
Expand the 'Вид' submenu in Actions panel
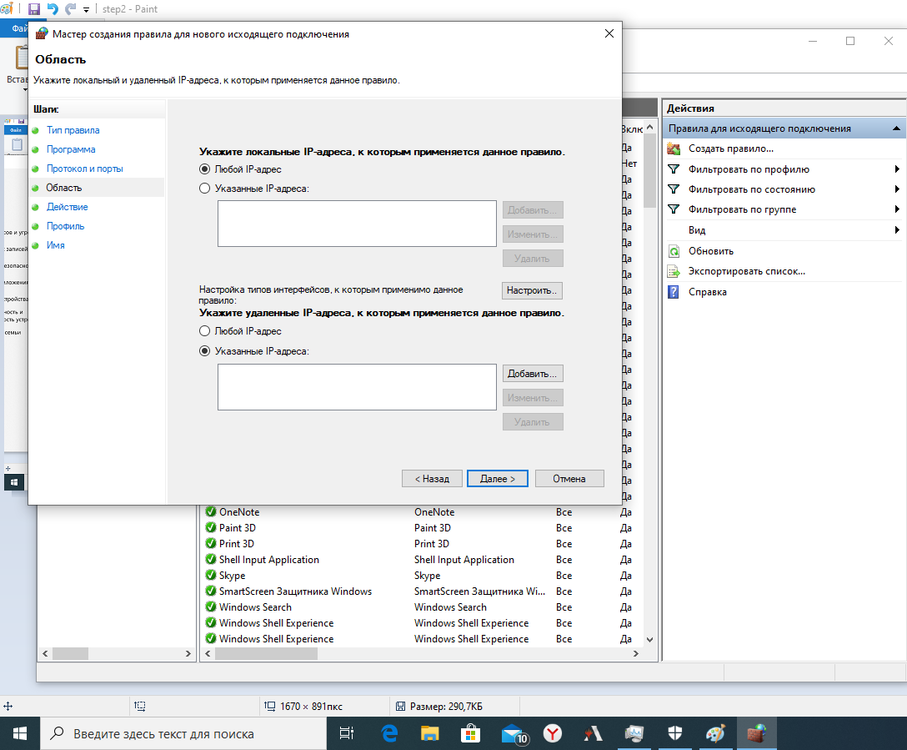(897, 230)
